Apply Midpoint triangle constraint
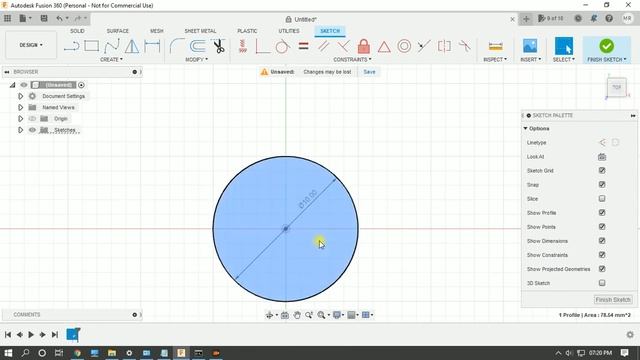640x360 pixels. (x=384, y=47)
